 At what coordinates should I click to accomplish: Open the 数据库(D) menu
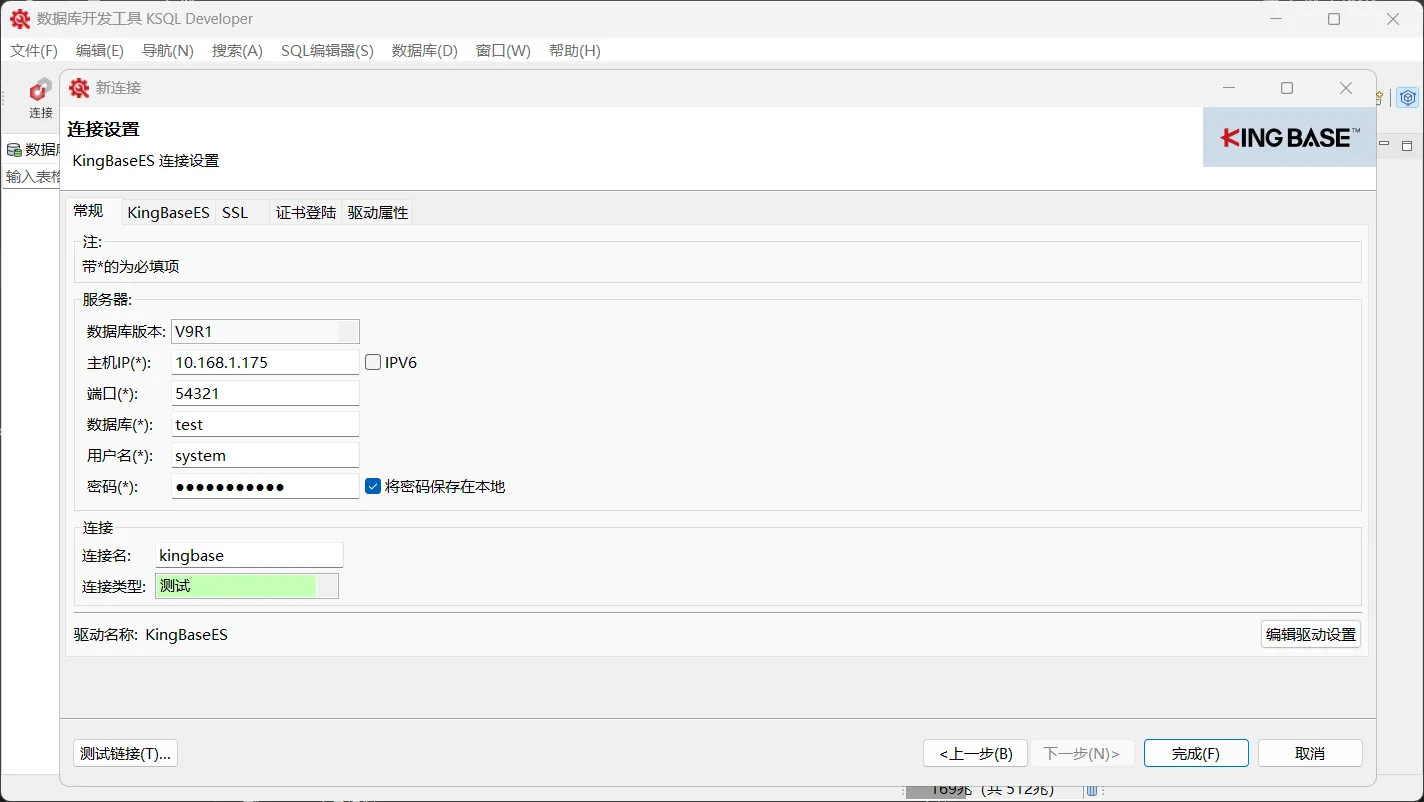(x=424, y=51)
